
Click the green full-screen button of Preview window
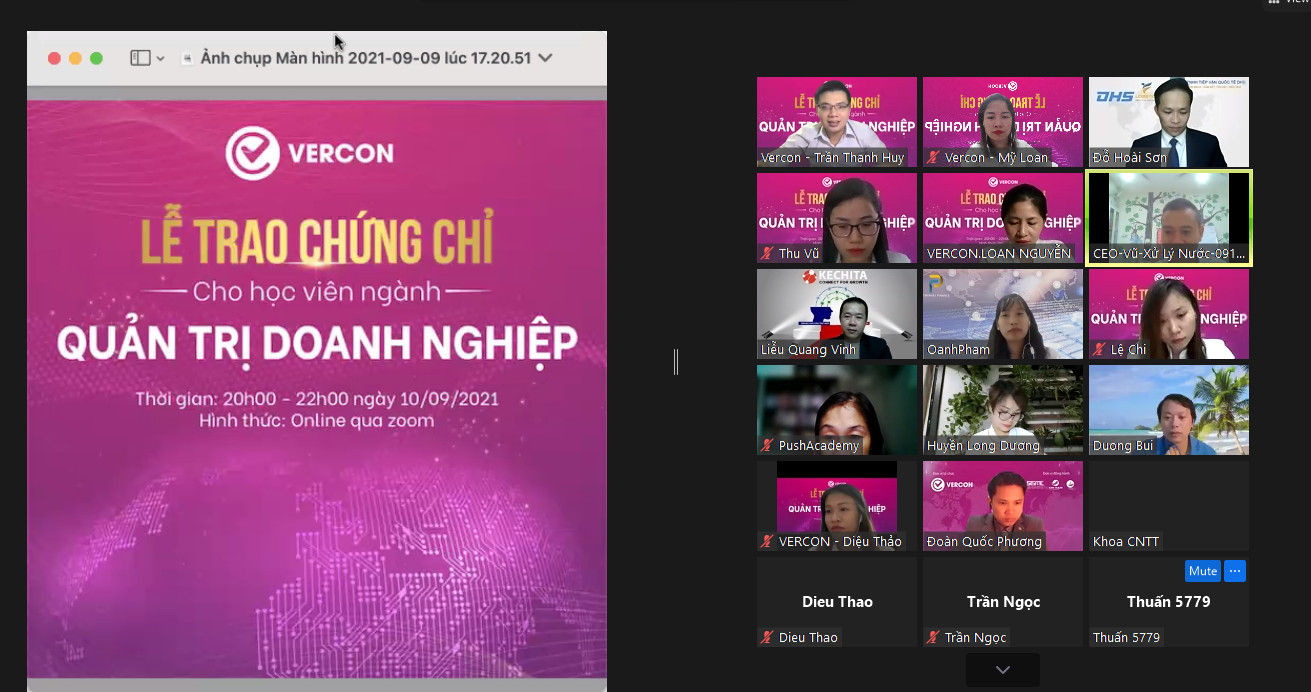96,58
